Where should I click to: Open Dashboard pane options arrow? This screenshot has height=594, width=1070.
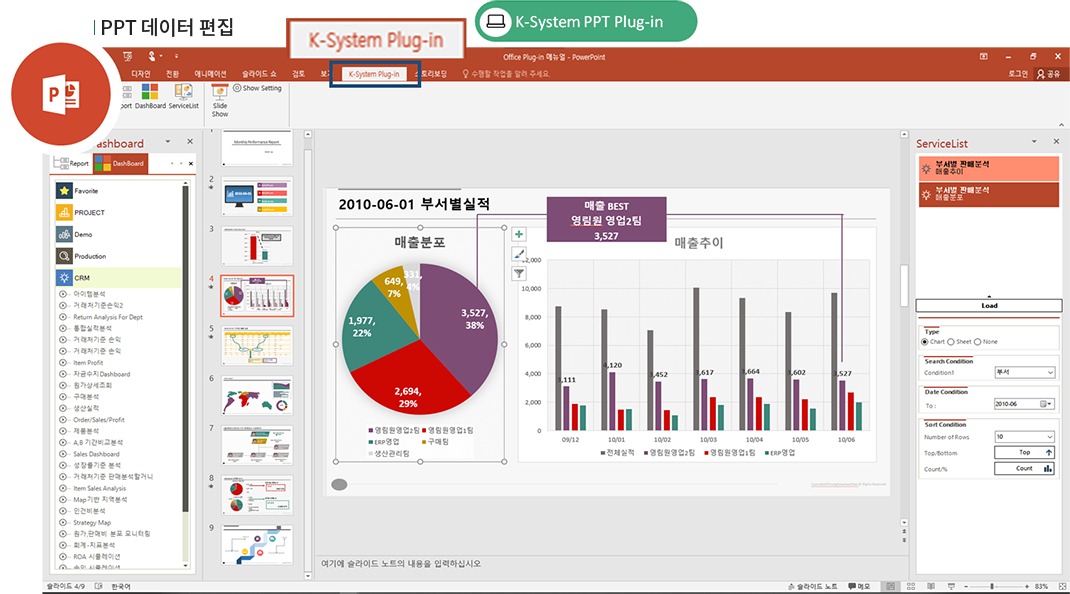click(168, 141)
